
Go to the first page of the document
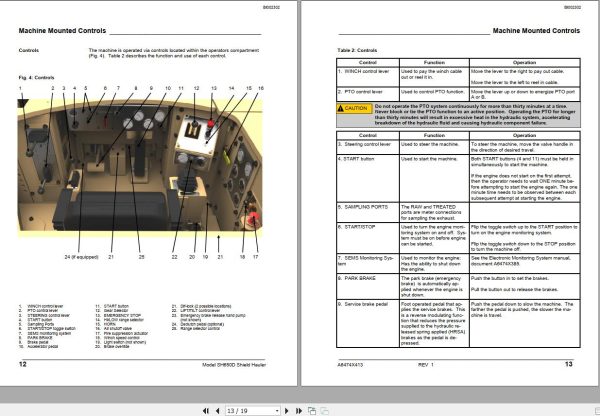click(x=205, y=411)
